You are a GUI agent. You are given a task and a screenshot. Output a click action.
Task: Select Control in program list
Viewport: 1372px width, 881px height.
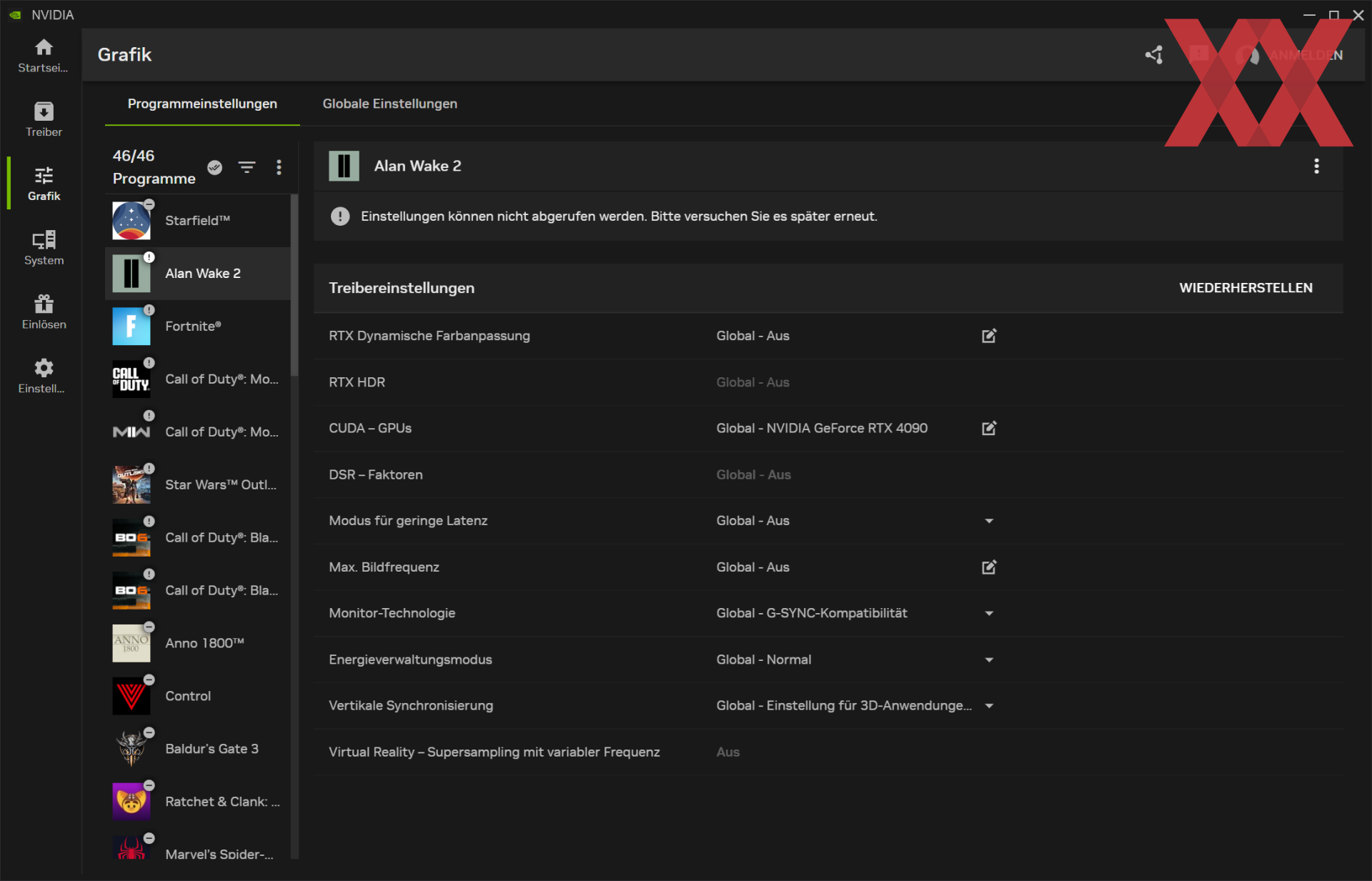(198, 696)
